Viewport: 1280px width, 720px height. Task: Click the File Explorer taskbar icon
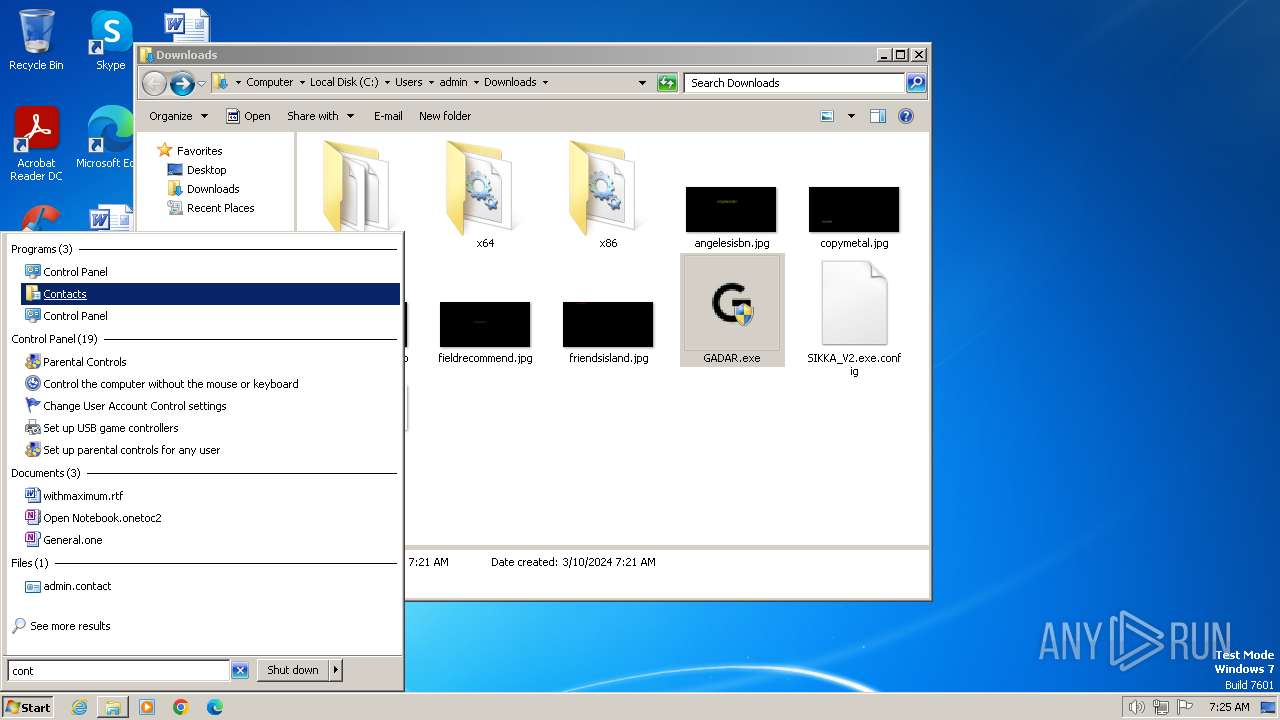(112, 707)
